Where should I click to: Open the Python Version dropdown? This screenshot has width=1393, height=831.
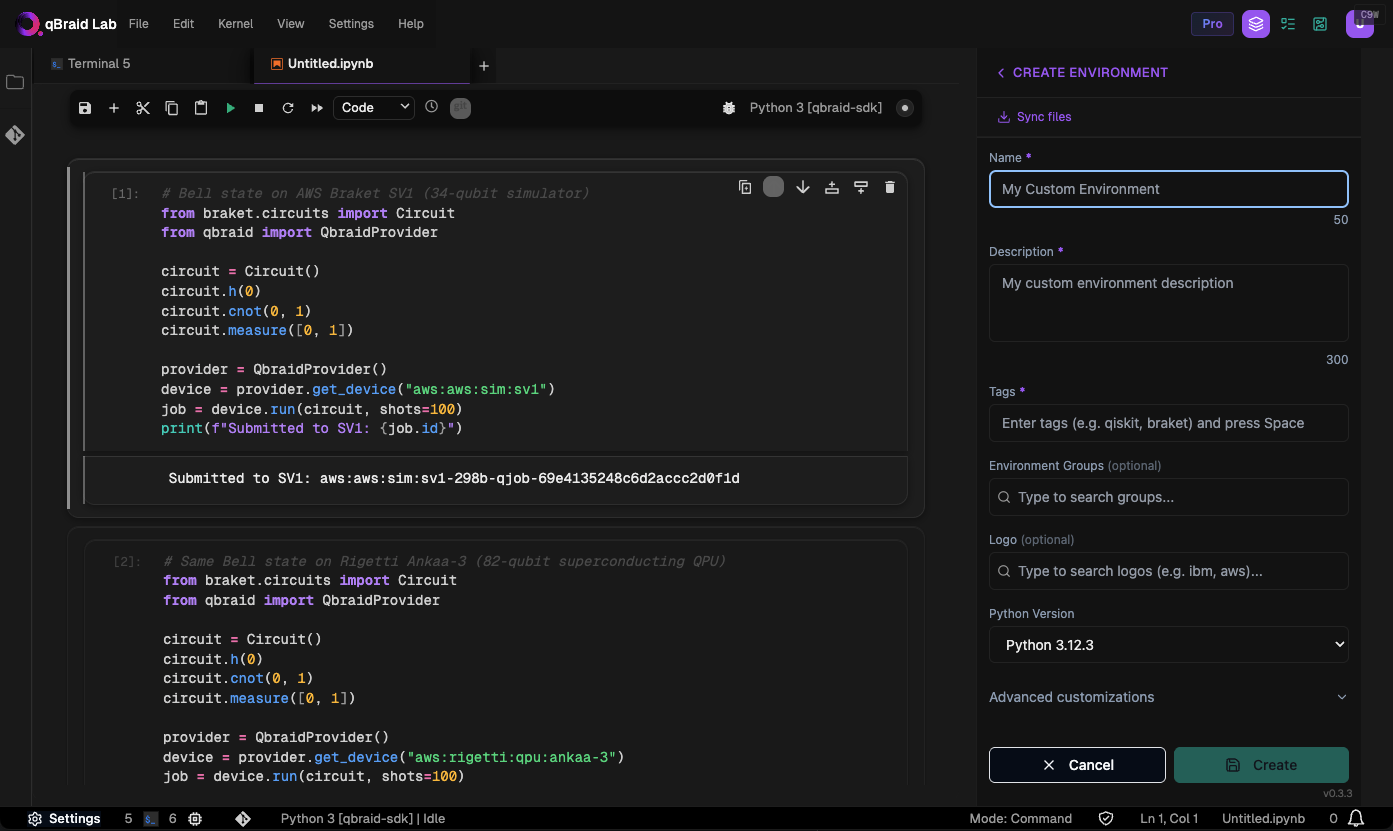(1169, 645)
